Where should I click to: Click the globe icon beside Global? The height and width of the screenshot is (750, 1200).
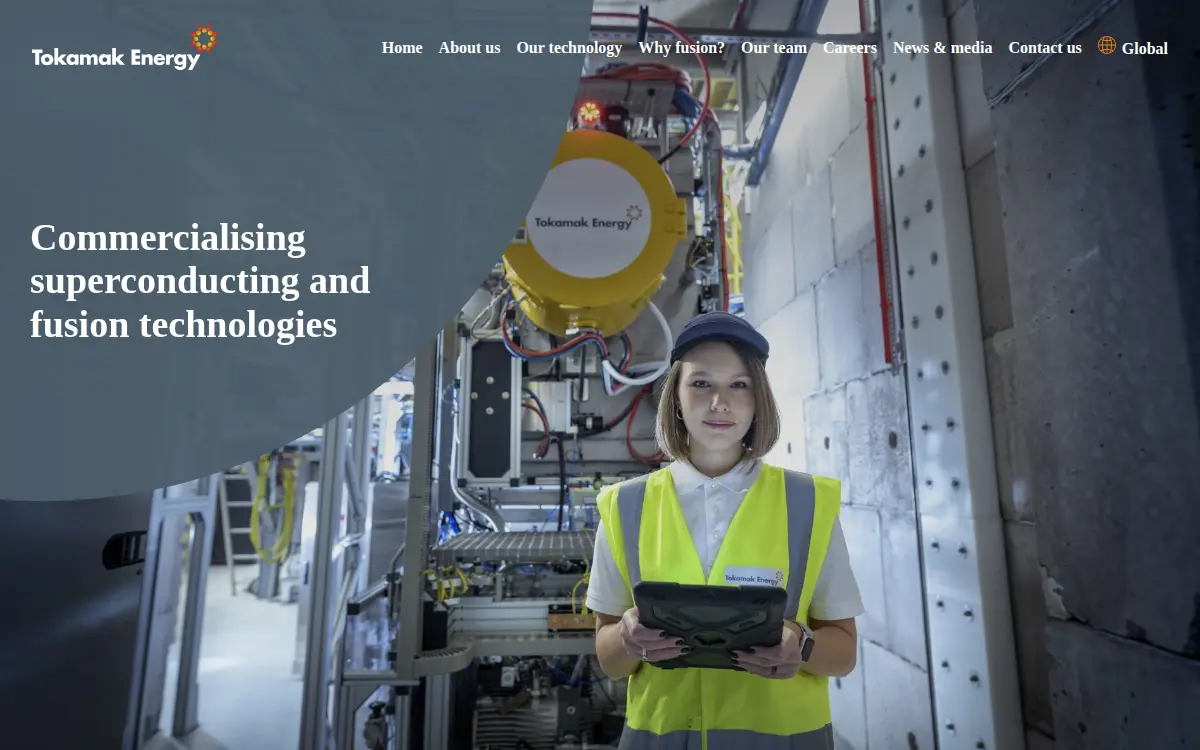click(x=1107, y=45)
